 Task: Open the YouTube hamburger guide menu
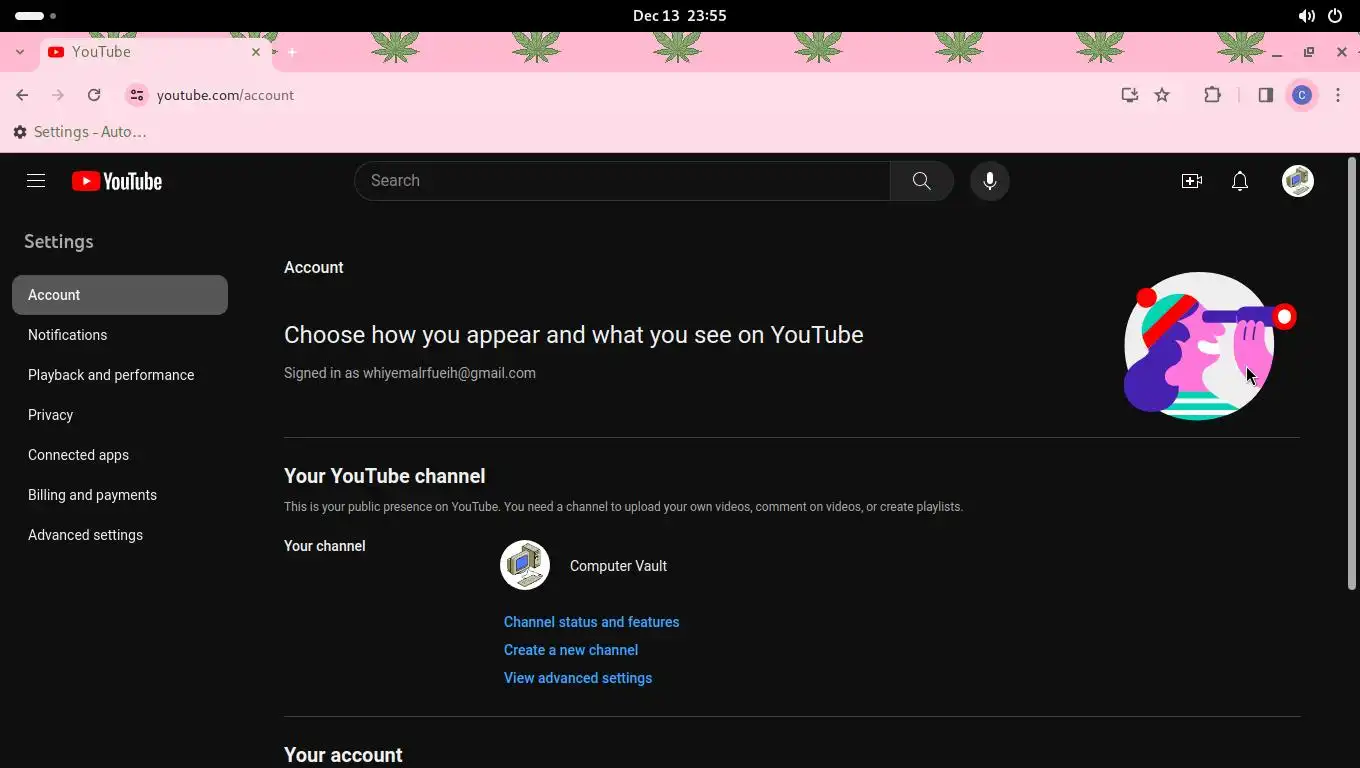point(36,181)
